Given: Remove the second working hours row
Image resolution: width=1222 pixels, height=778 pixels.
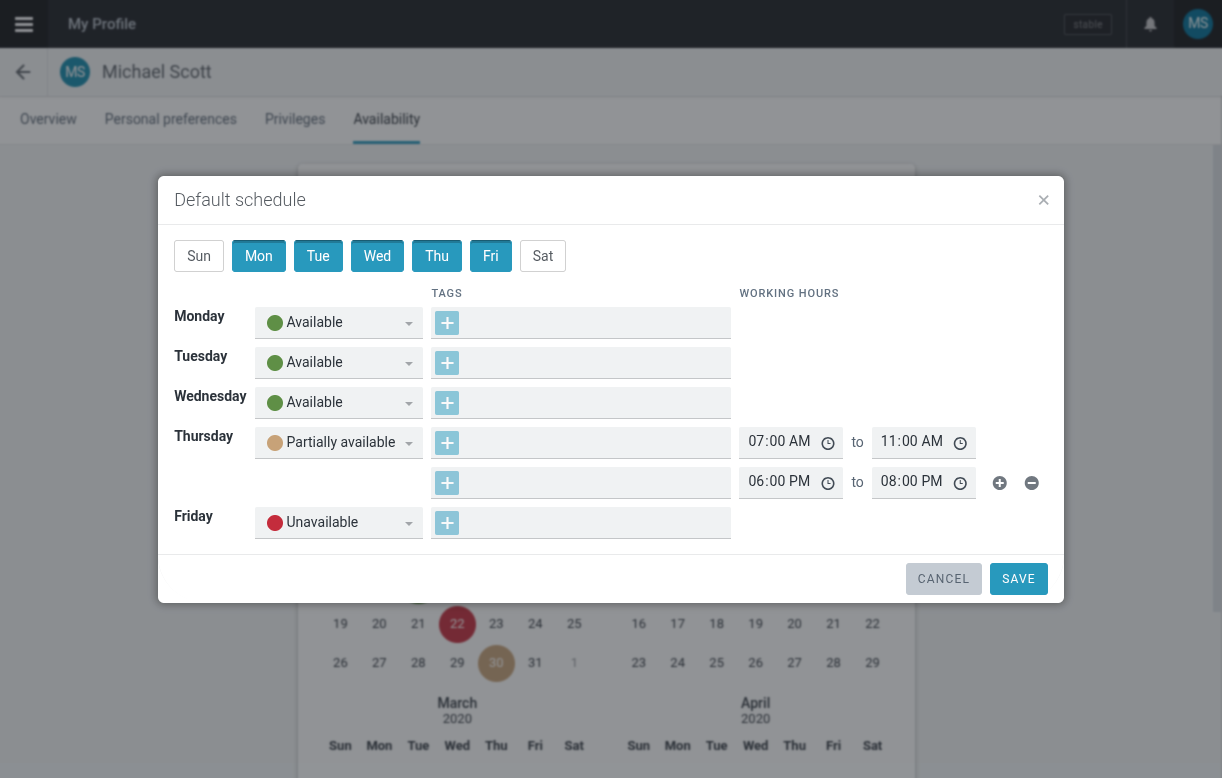Looking at the screenshot, I should pos(1032,483).
